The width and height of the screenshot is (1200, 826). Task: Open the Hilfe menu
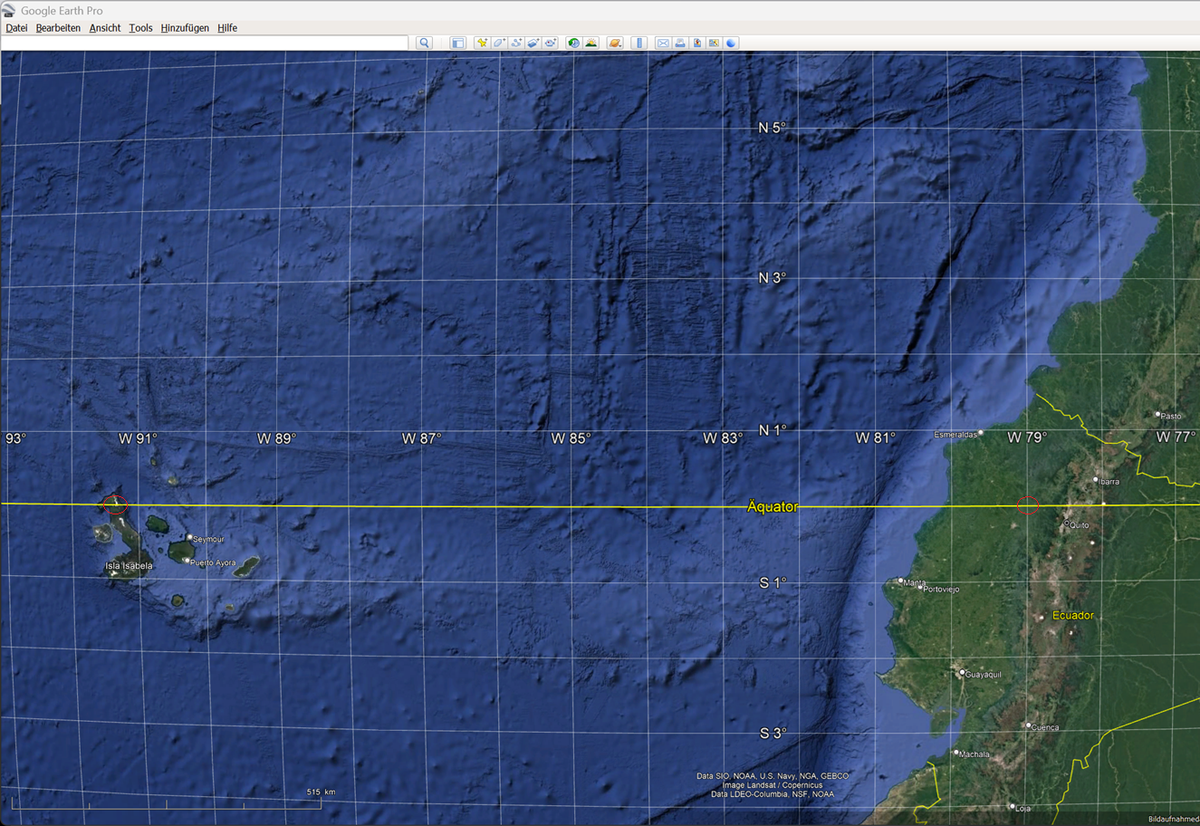227,28
